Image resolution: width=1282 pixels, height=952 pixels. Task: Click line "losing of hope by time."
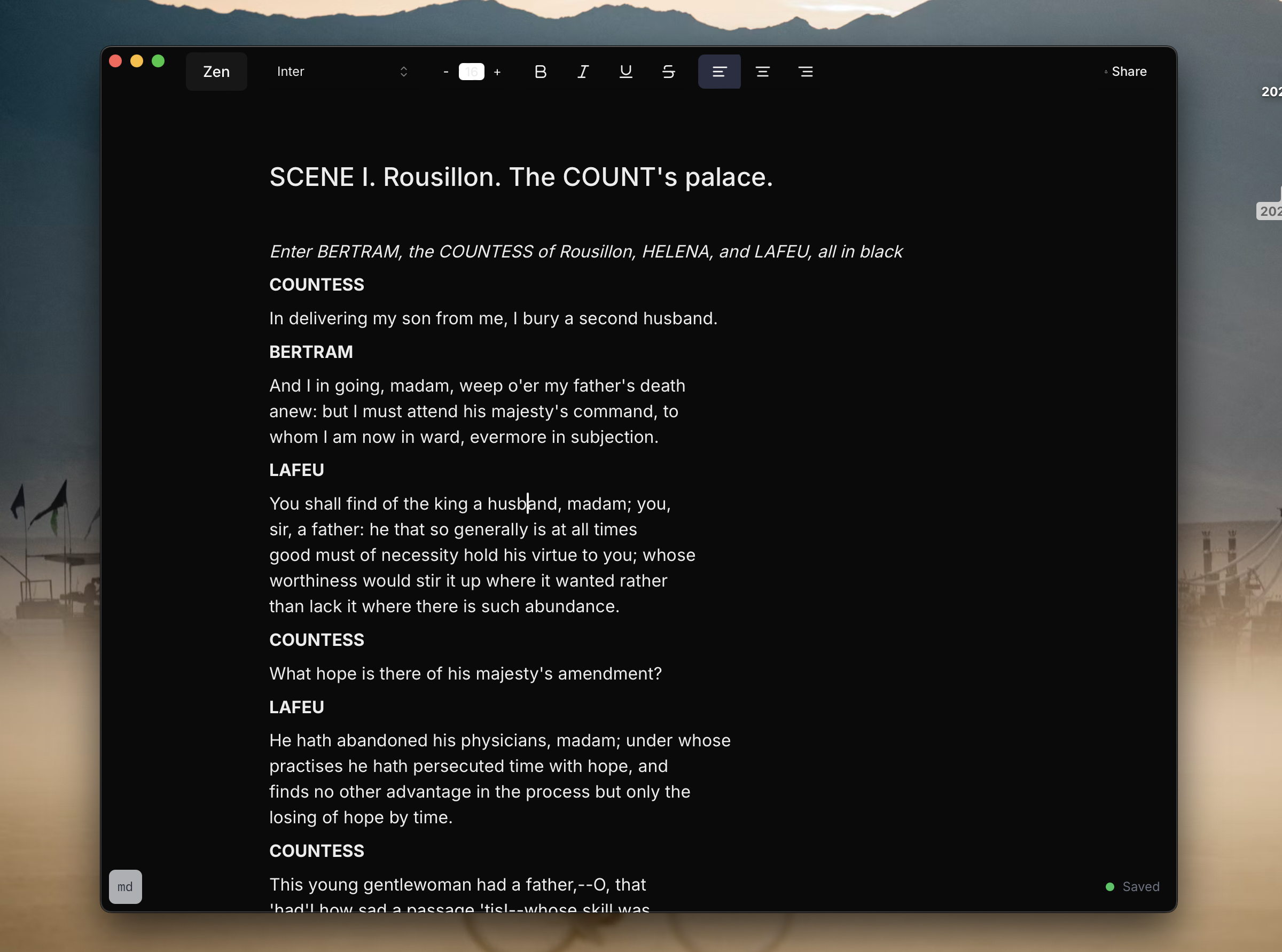[x=361, y=817]
